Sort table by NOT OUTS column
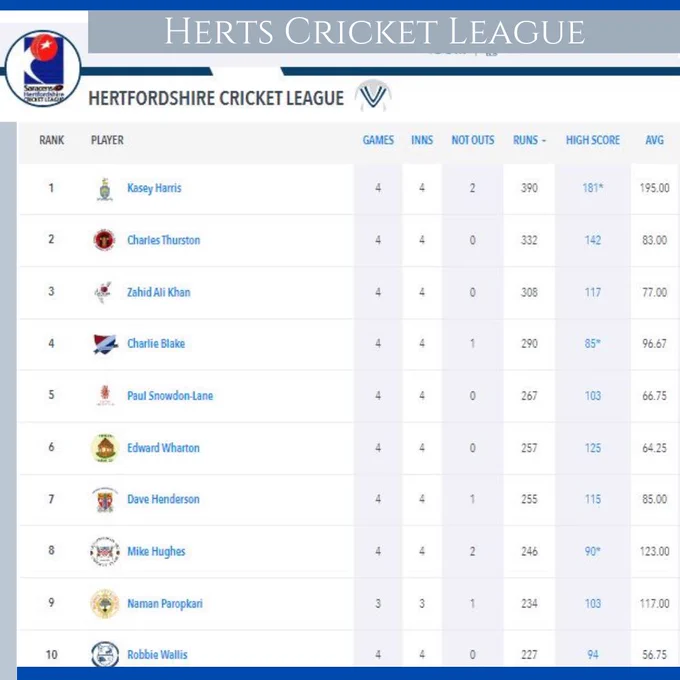 (x=473, y=140)
